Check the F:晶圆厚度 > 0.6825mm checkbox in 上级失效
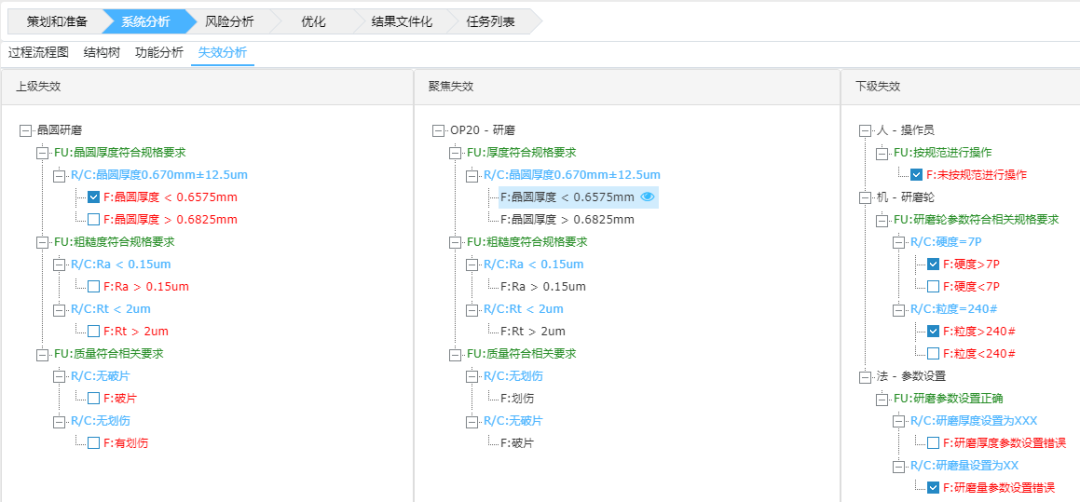The width and height of the screenshot is (1080, 502). [x=94, y=219]
